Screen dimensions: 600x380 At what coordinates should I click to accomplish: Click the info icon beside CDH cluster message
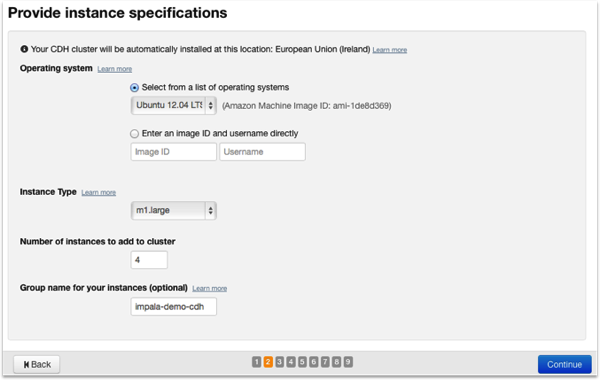coord(24,49)
